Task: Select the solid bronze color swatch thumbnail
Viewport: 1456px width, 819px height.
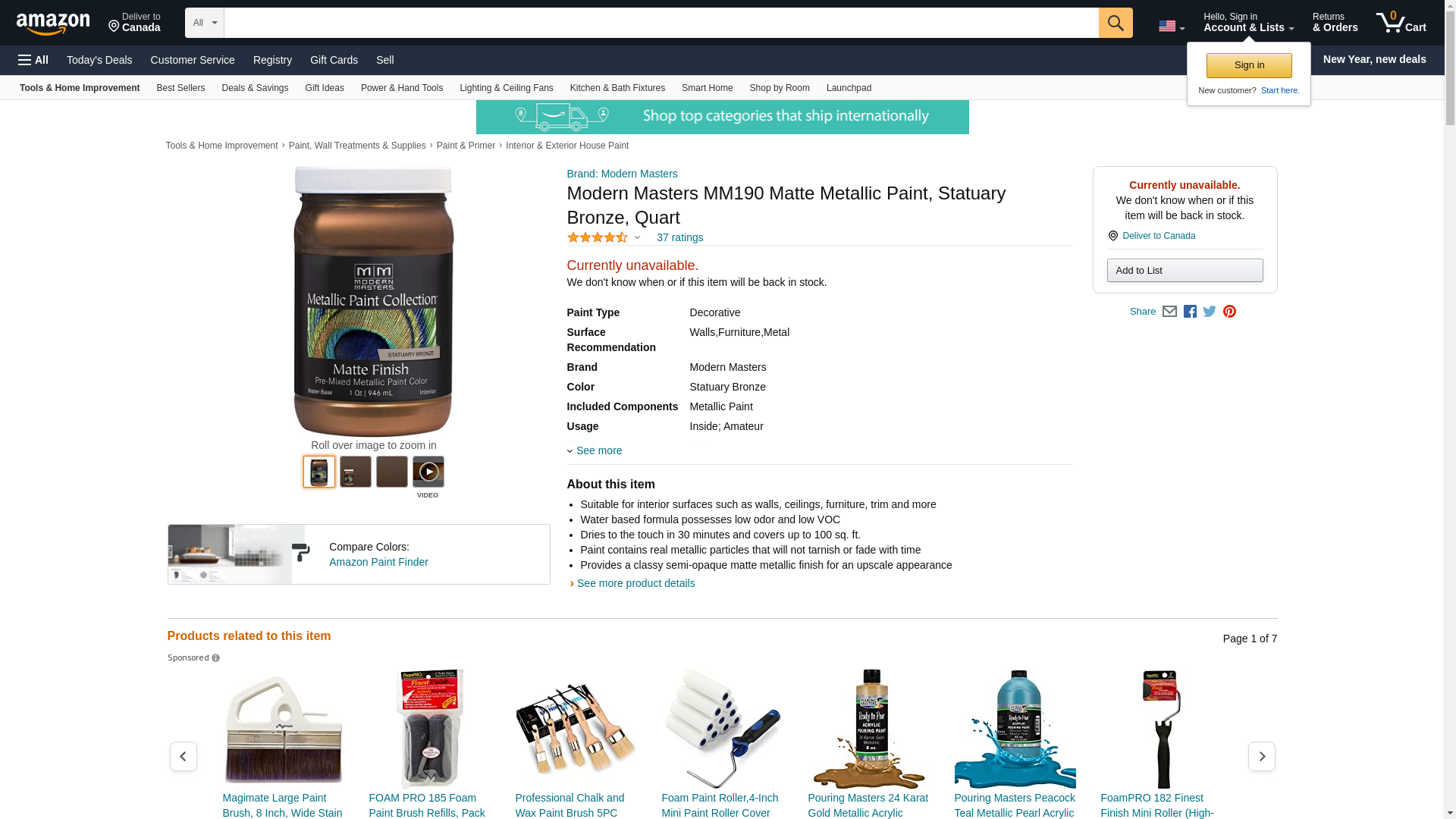Action: (x=391, y=472)
